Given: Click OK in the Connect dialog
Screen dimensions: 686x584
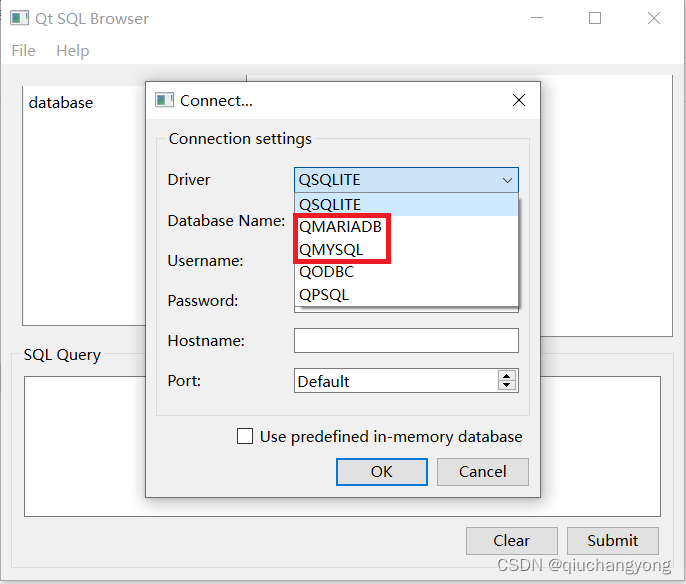Looking at the screenshot, I should 382,472.
